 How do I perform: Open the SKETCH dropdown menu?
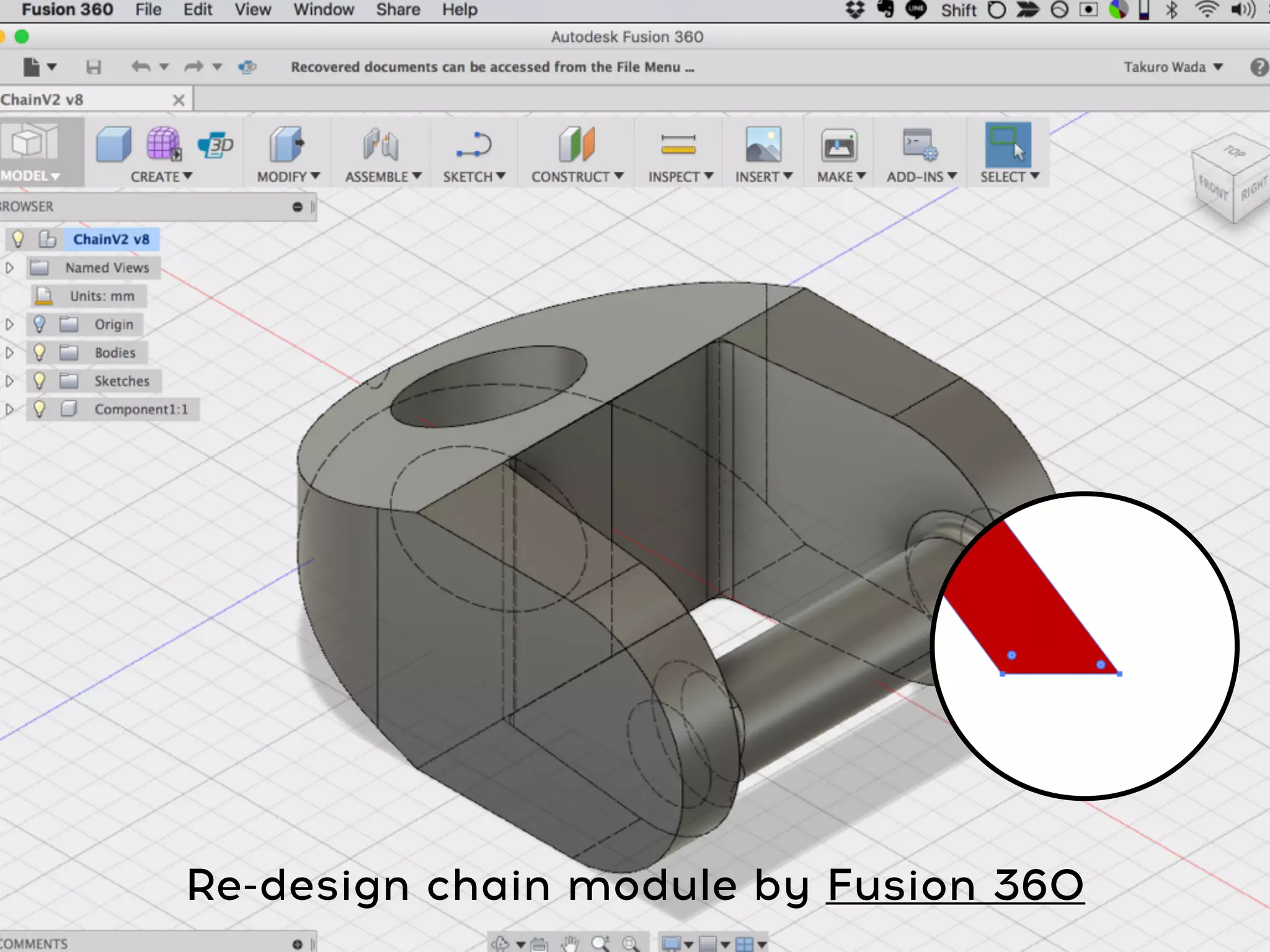(x=474, y=177)
